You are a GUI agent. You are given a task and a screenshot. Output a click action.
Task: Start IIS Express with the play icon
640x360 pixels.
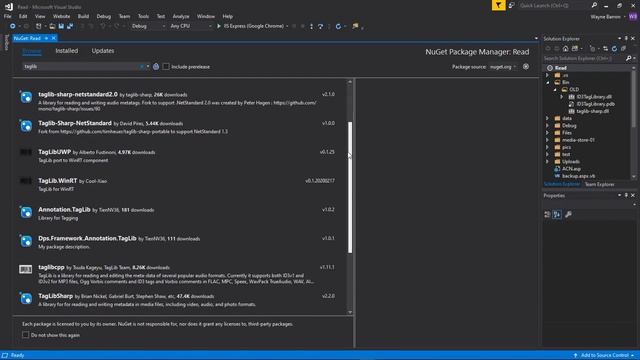[219, 26]
